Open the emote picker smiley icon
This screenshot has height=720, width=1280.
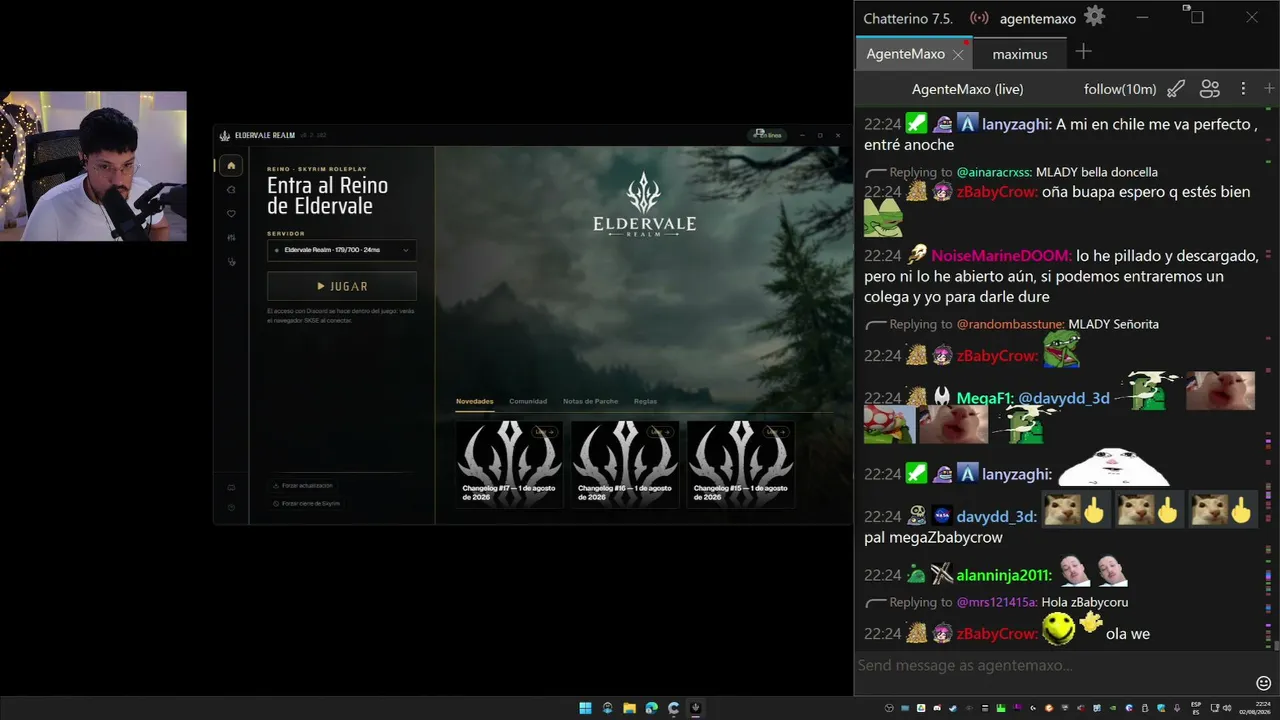[1263, 683]
